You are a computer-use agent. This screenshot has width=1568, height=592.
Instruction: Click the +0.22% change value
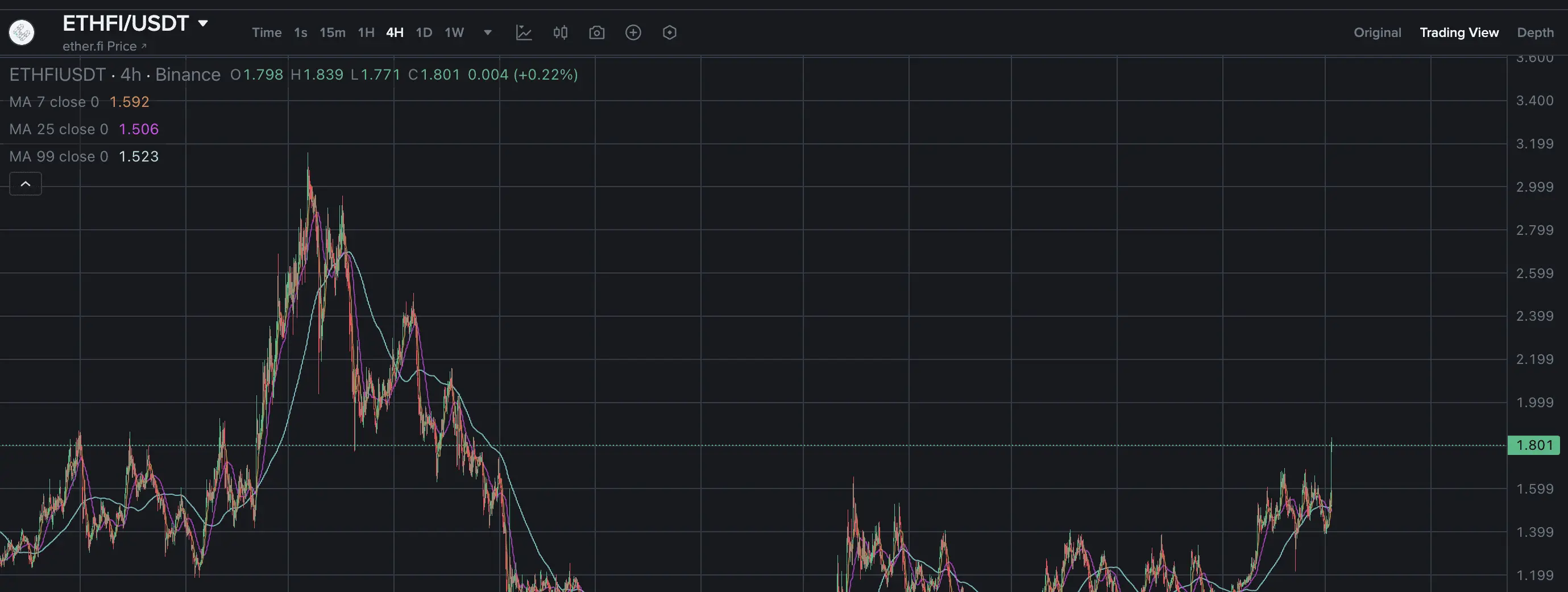coord(546,74)
